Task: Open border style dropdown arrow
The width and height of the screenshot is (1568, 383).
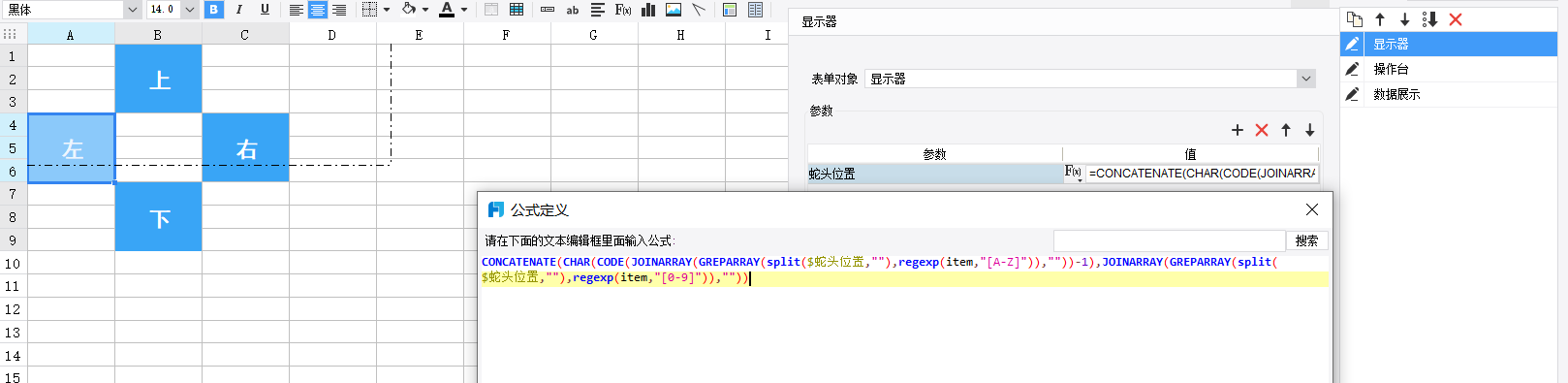Action: coord(387,10)
